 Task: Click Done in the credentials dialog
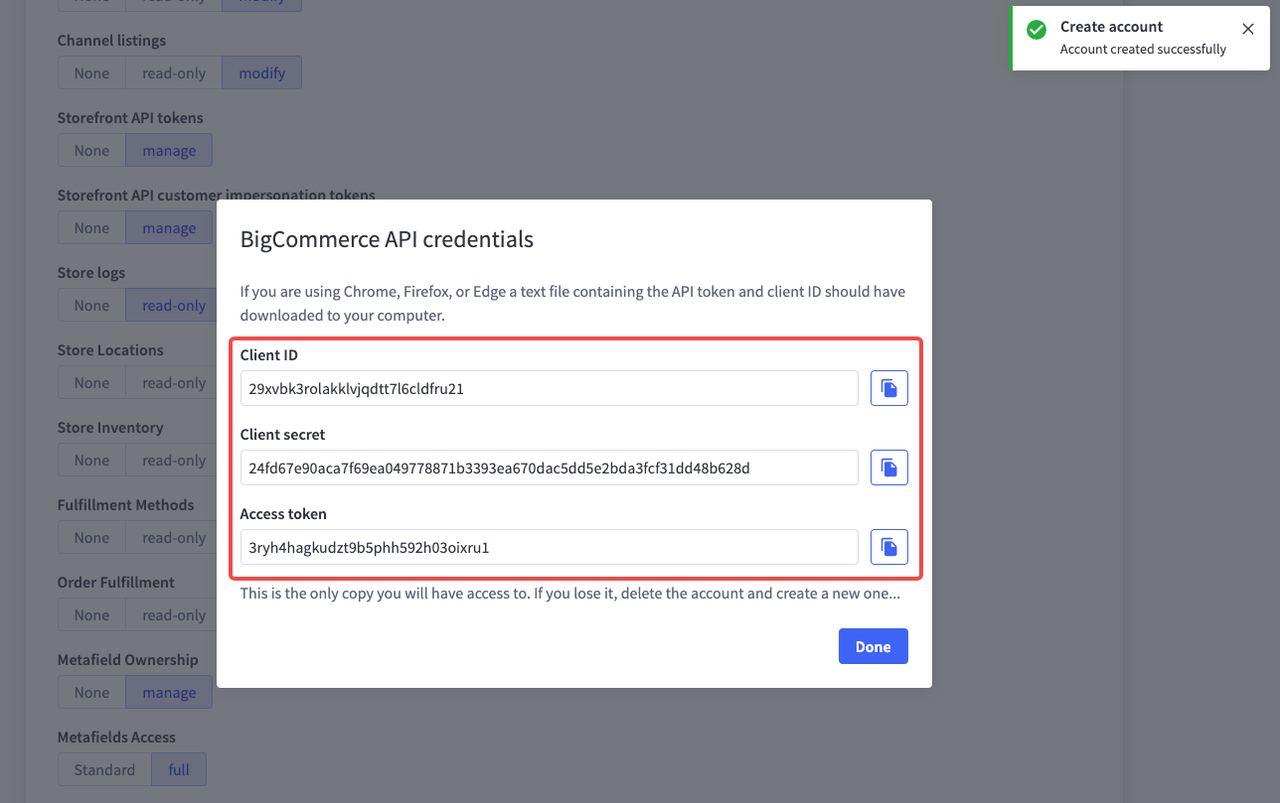pos(873,646)
